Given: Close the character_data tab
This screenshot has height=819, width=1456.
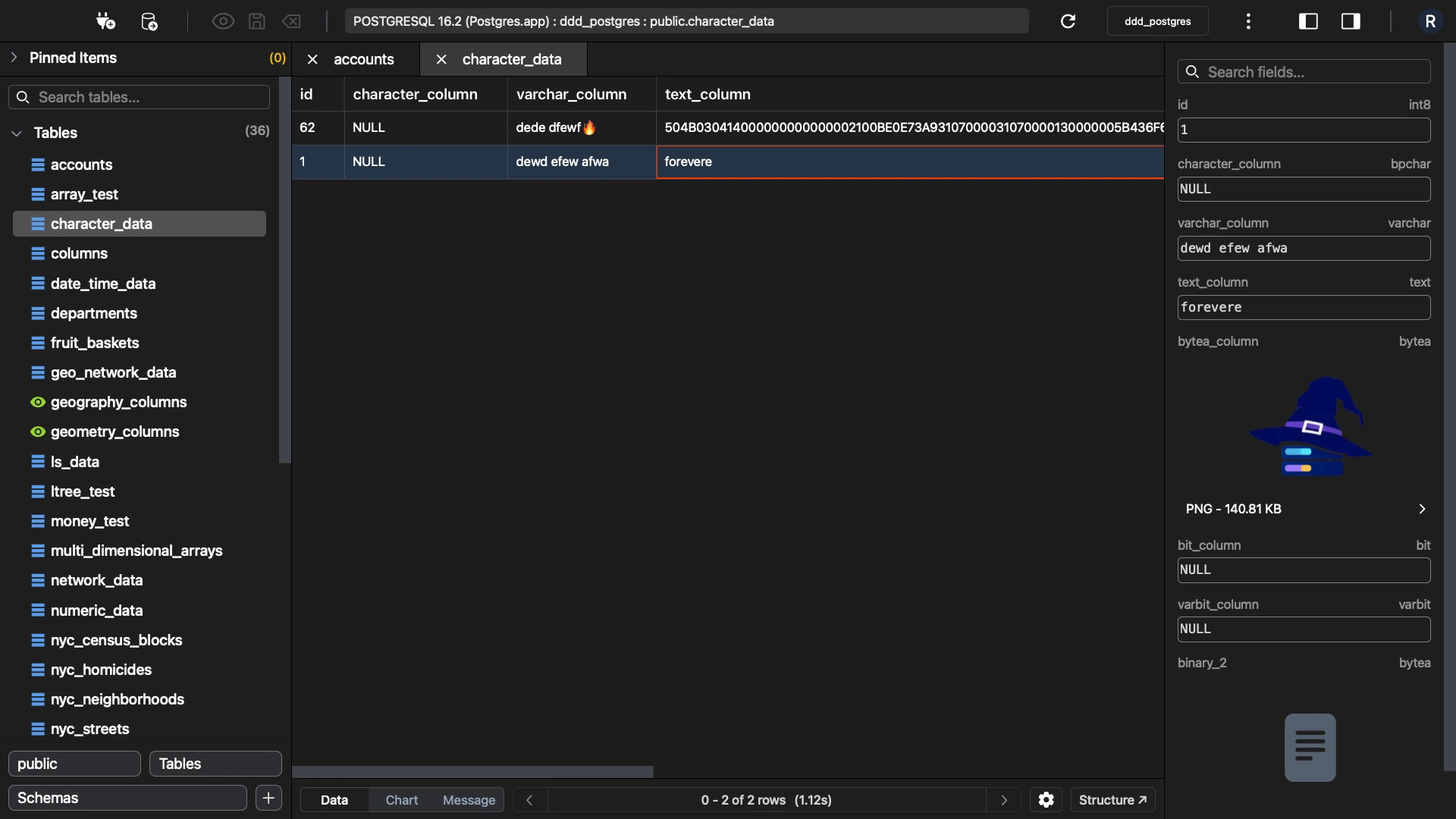Looking at the screenshot, I should 441,59.
